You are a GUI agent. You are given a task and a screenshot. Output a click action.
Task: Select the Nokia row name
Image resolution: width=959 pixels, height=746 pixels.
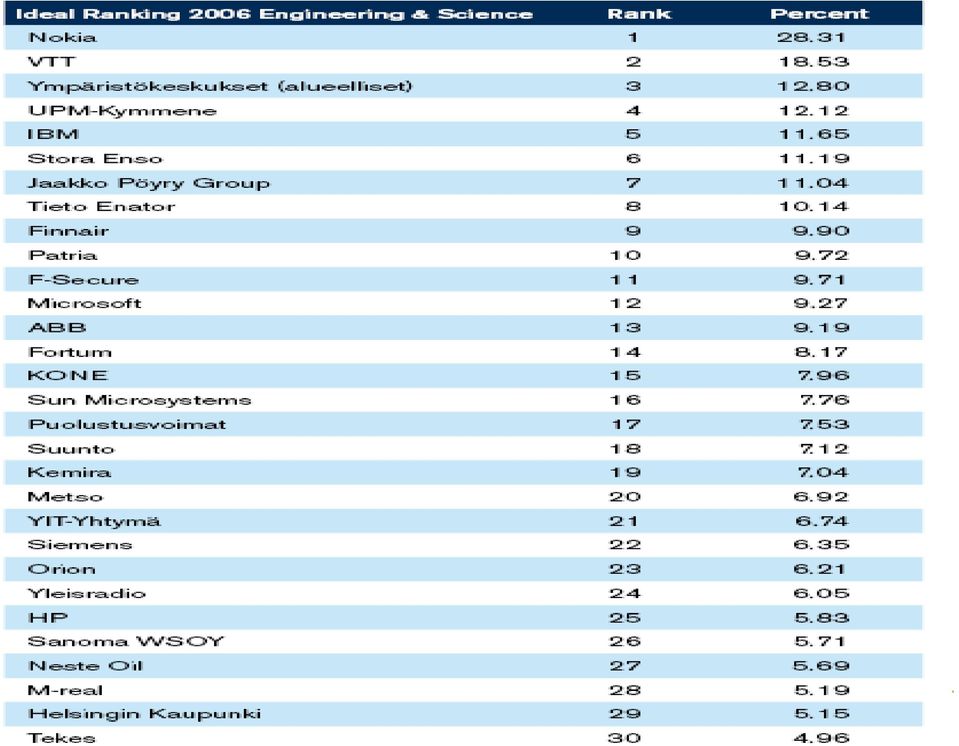pyautogui.click(x=62, y=37)
